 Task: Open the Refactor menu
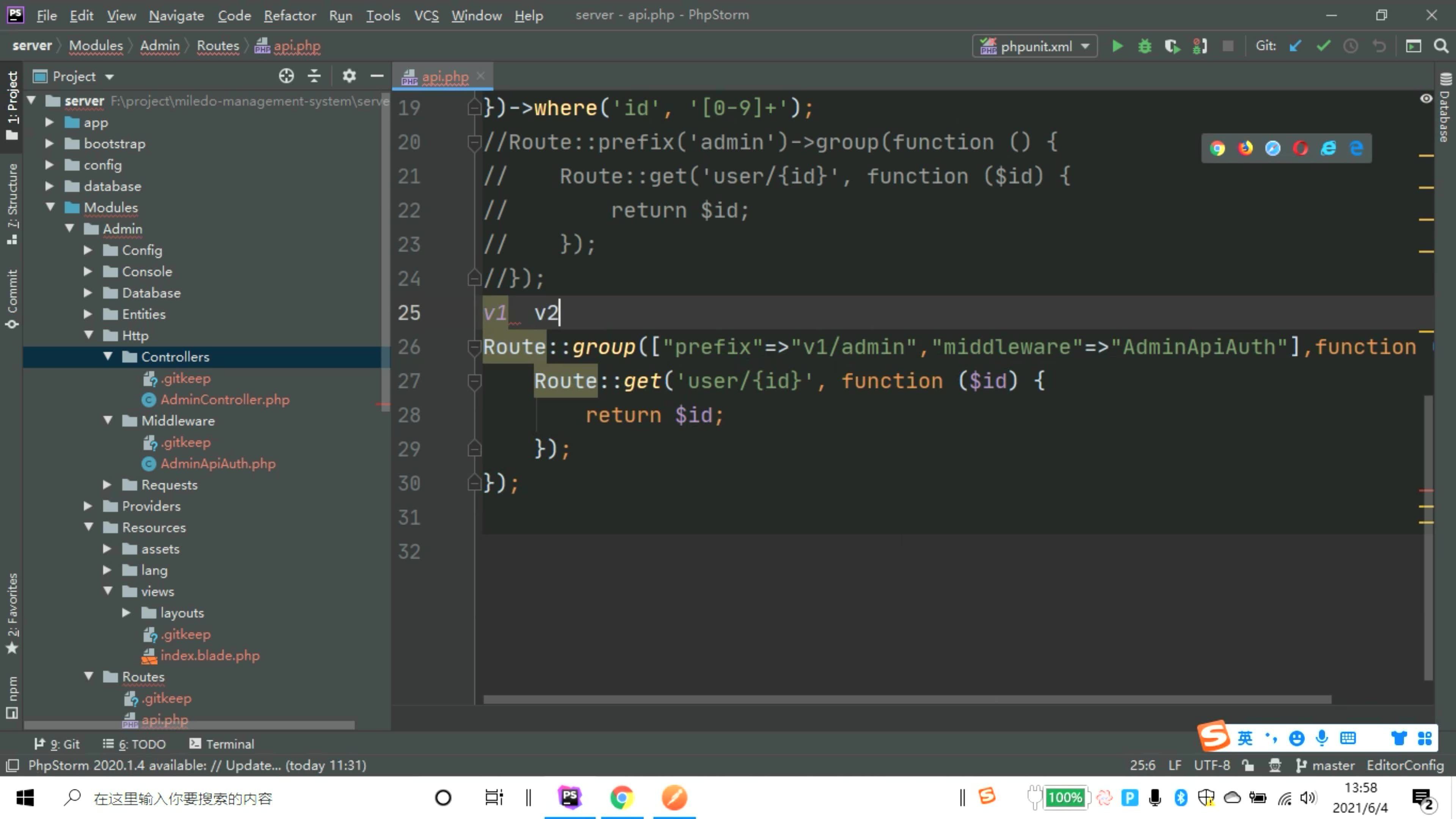click(289, 15)
